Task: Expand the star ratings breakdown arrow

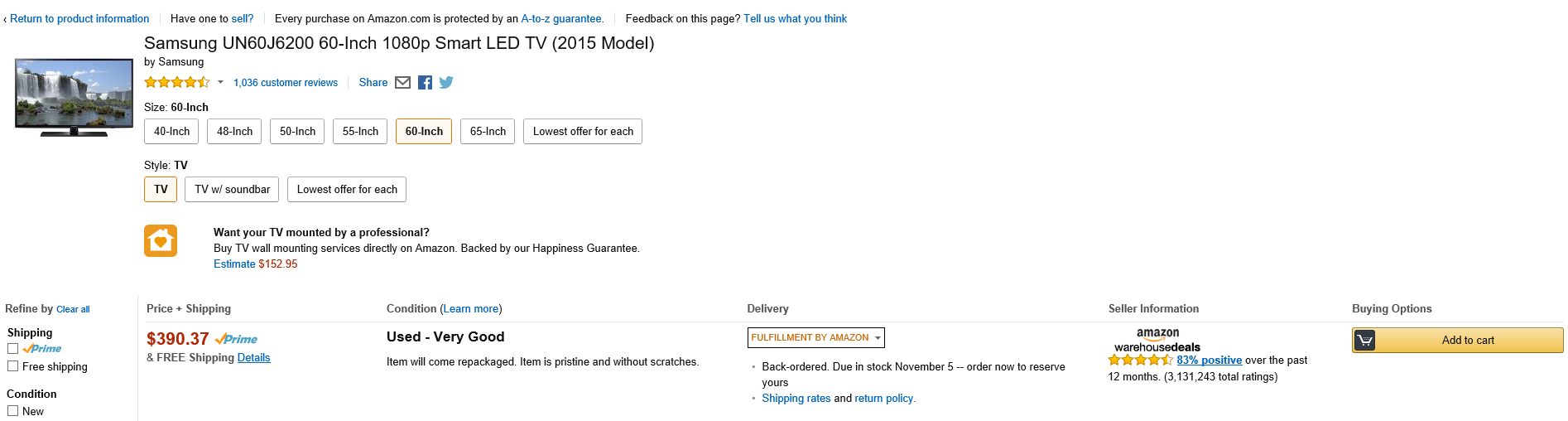Action: (220, 82)
